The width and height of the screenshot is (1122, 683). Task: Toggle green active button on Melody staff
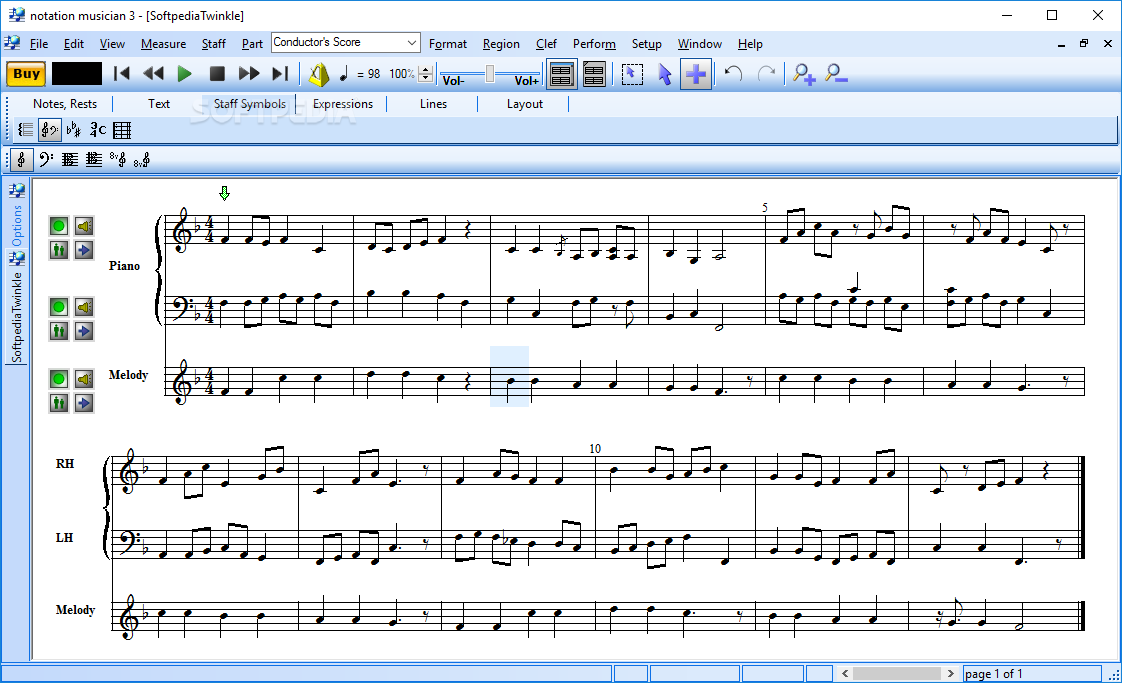pyautogui.click(x=59, y=379)
